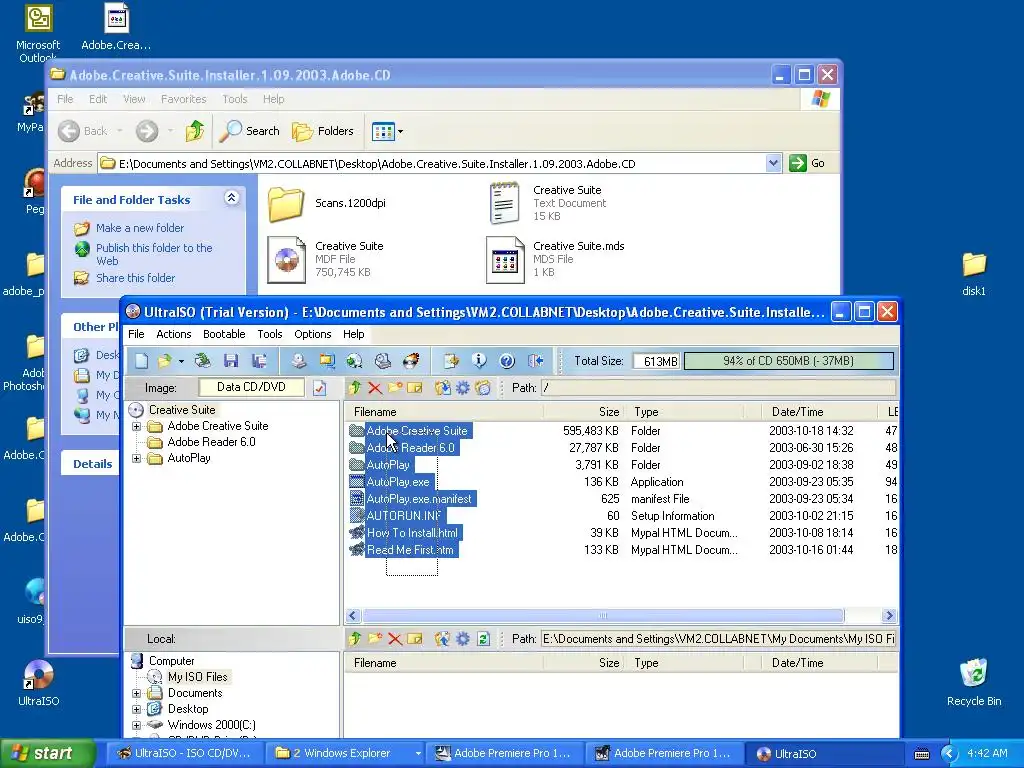Expand the AutoPlay tree node
This screenshot has height=768, width=1024.
(x=136, y=458)
